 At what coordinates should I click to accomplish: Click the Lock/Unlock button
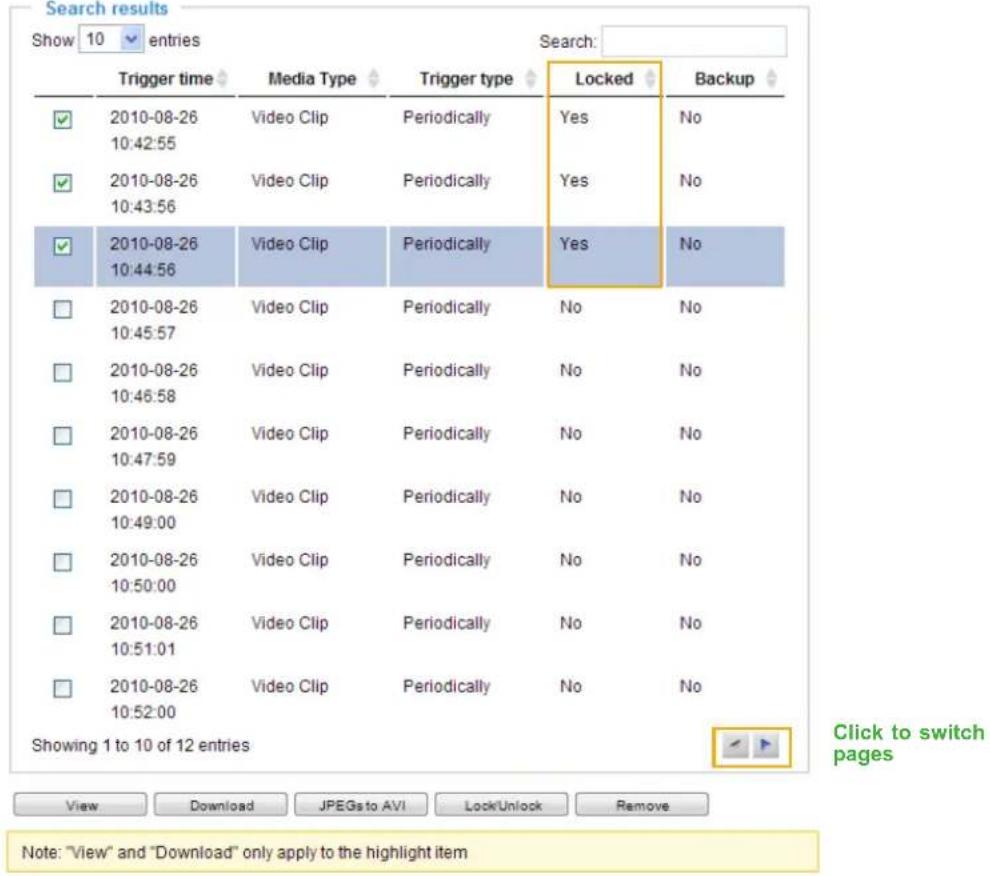tap(502, 805)
